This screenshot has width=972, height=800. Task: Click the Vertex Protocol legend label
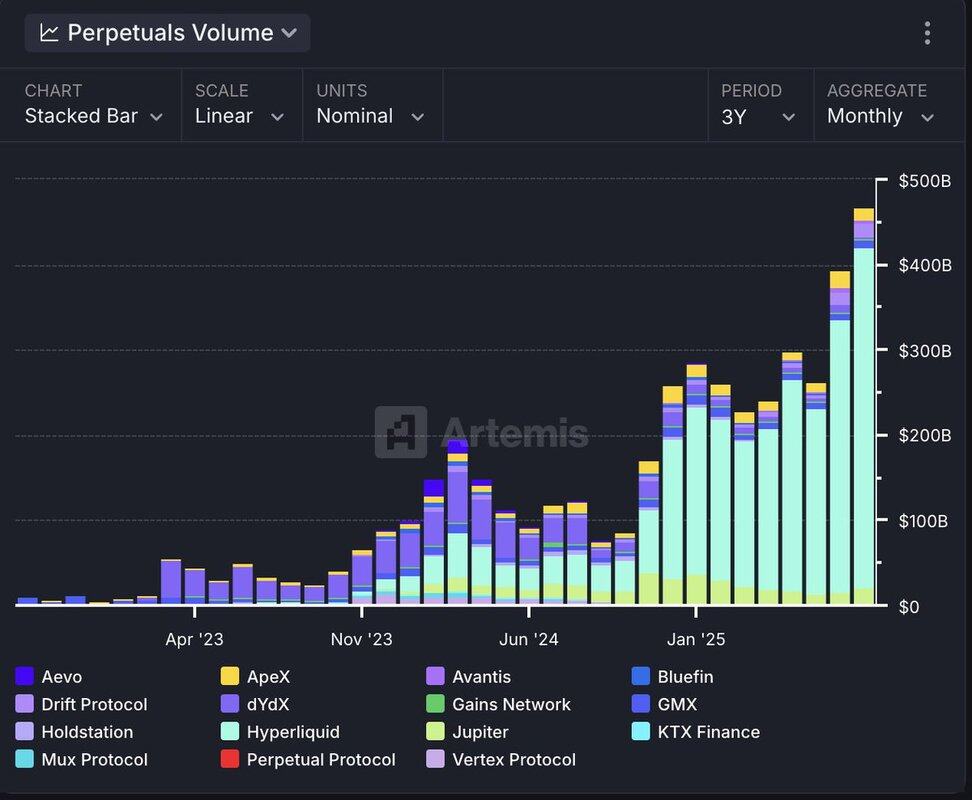pos(514,760)
